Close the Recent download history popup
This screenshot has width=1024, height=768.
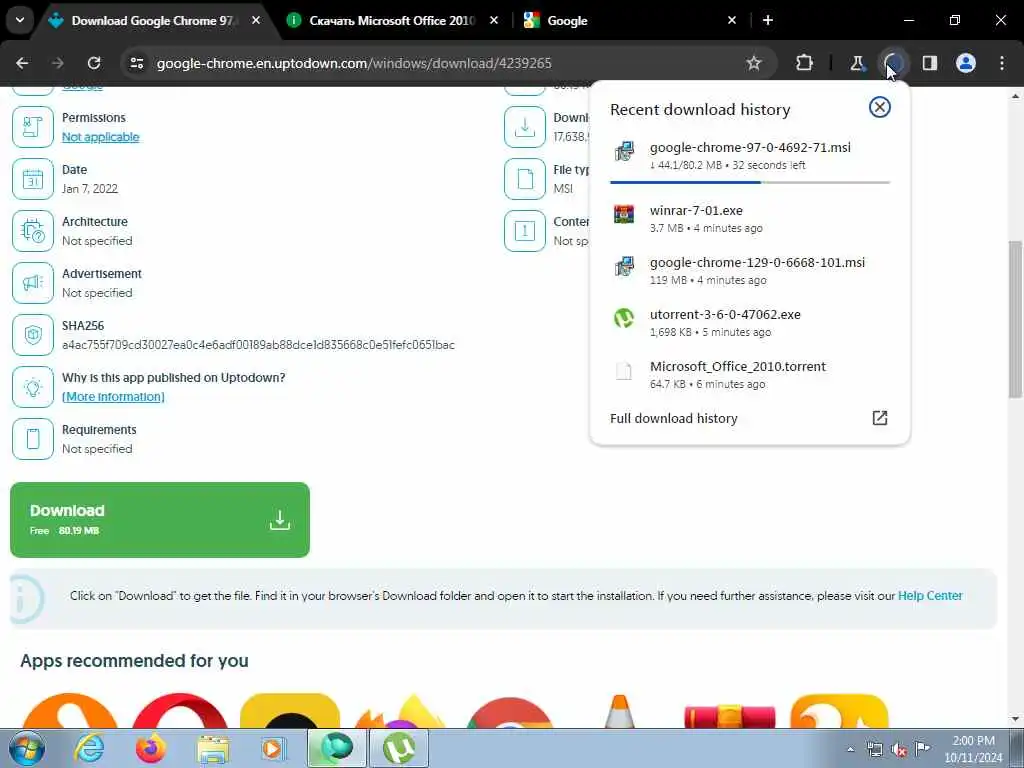coord(880,107)
